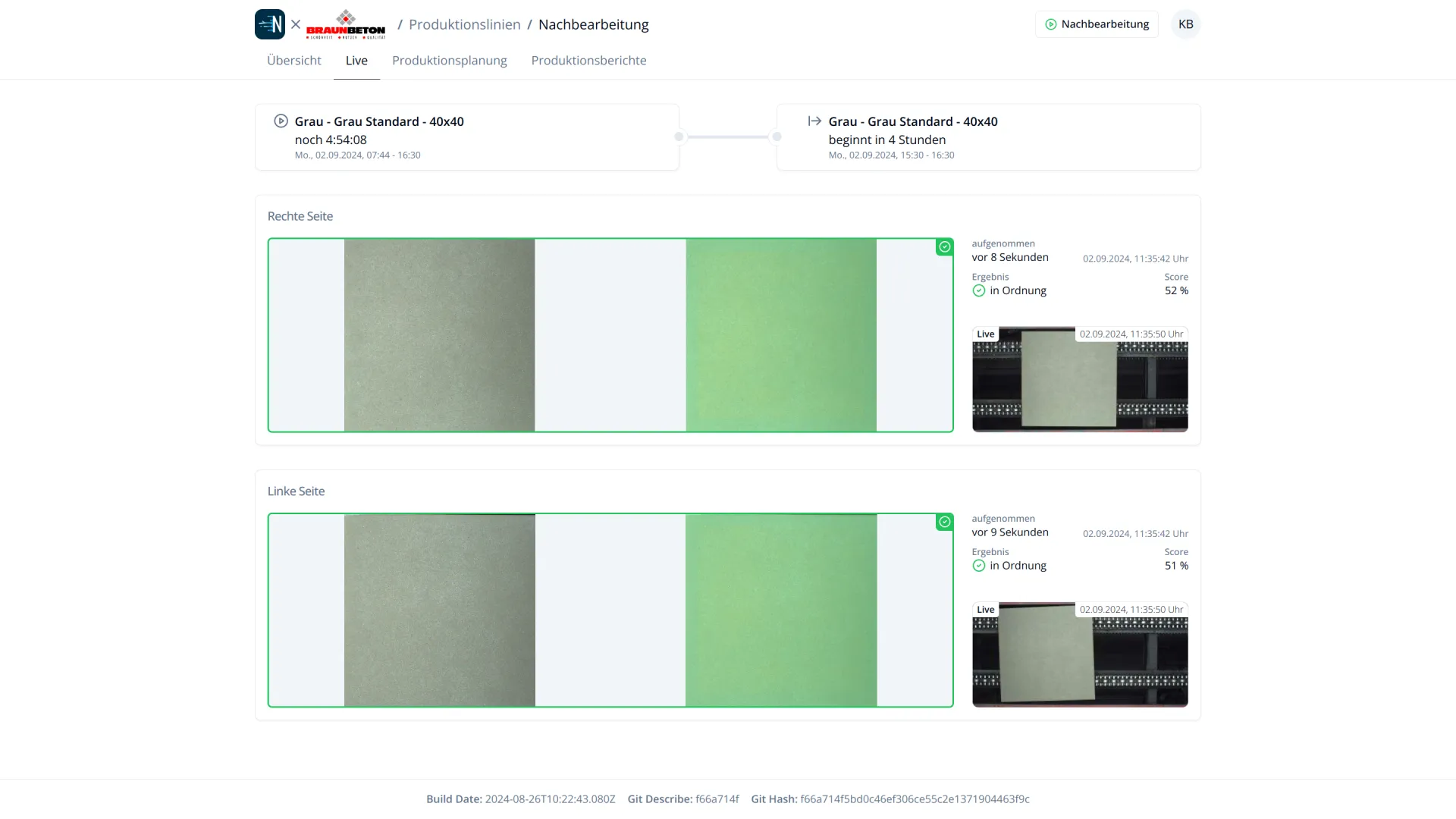Viewport: 1456px width, 819px height.
Task: Click the arrow icon beside the next job
Action: coord(814,121)
